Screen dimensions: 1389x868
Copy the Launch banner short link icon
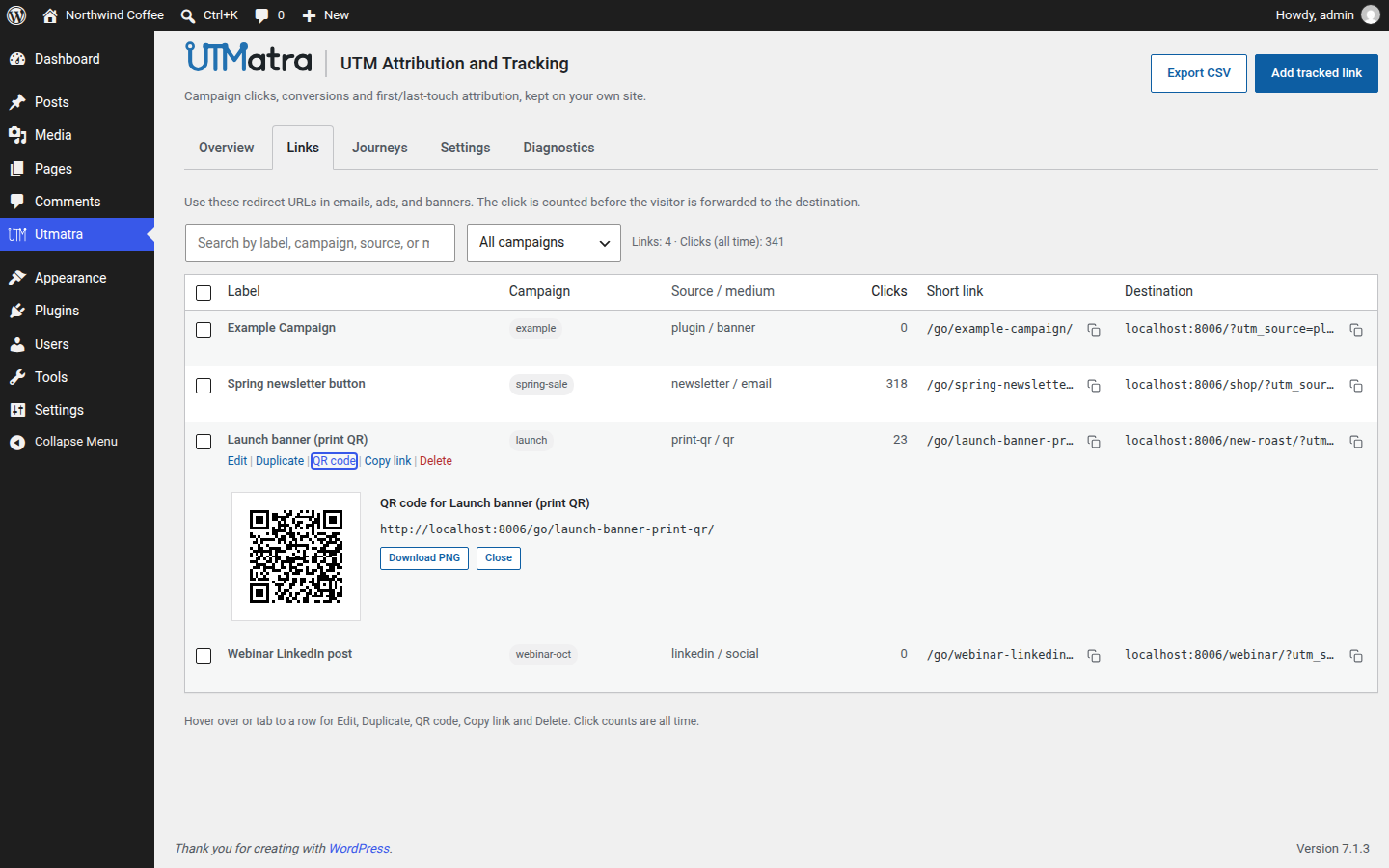click(1094, 442)
